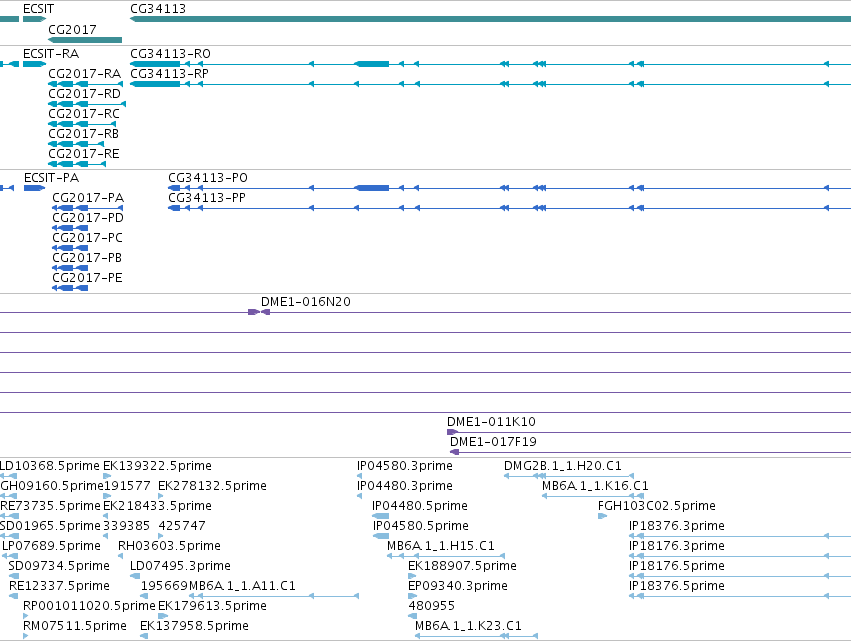Select EST EK218433.5prime
Screen dimensions: 851x641
pos(157,506)
